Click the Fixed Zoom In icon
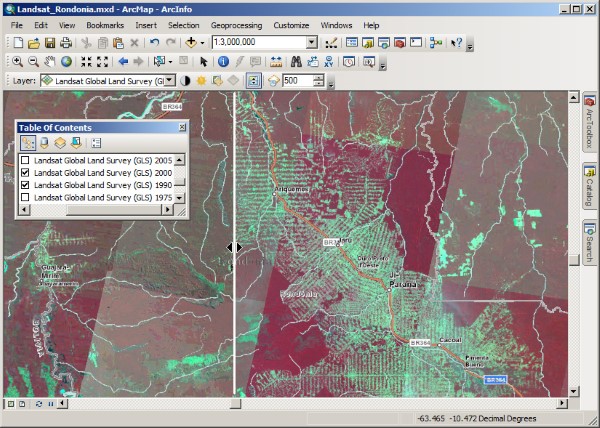The width and height of the screenshot is (600, 428). (x=86, y=62)
